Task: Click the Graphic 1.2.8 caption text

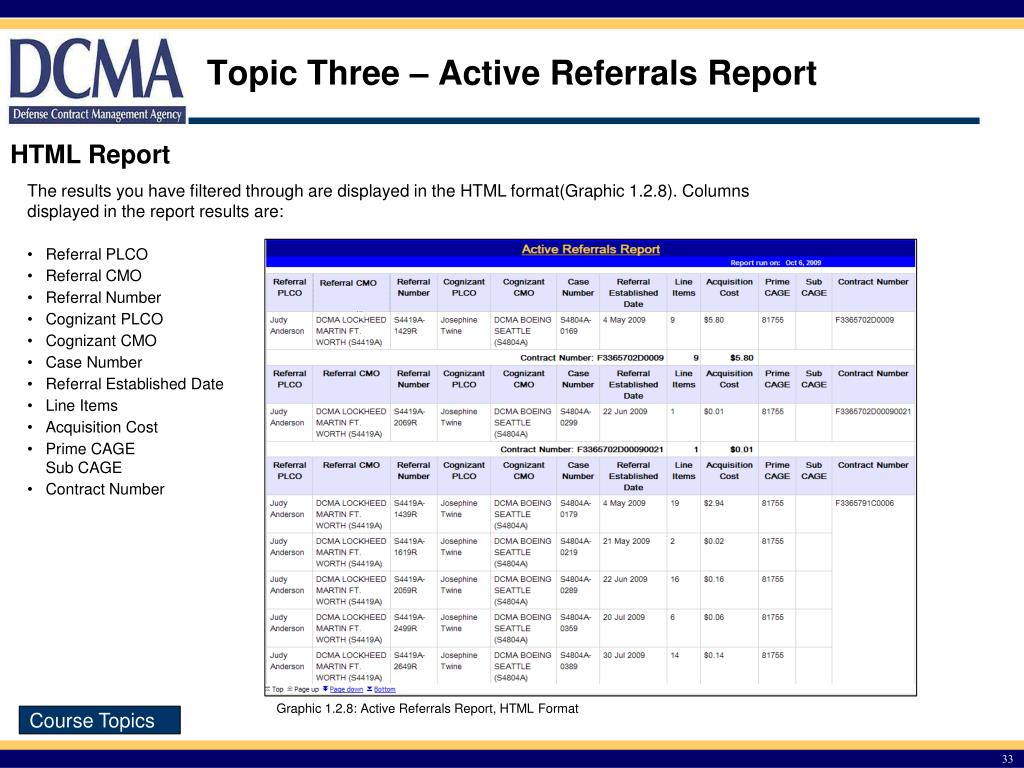Action: pyautogui.click(x=427, y=708)
